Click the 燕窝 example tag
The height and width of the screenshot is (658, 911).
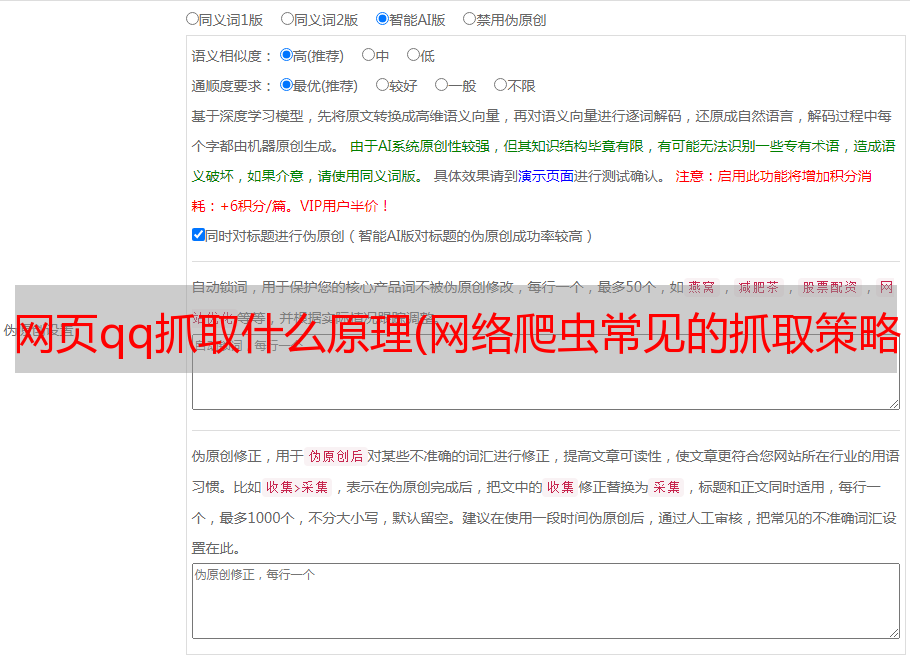[701, 287]
